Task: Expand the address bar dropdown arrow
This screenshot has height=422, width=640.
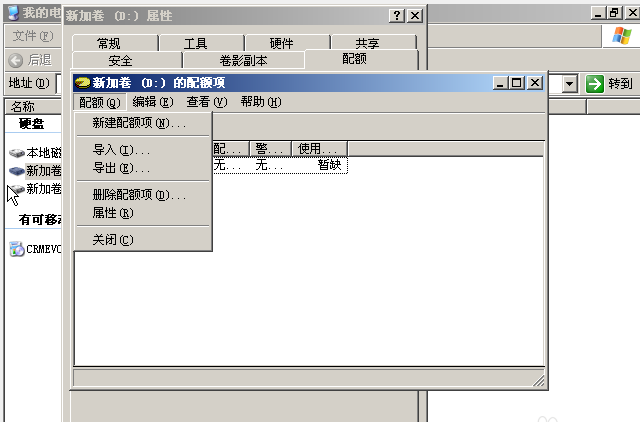Action: tap(570, 84)
